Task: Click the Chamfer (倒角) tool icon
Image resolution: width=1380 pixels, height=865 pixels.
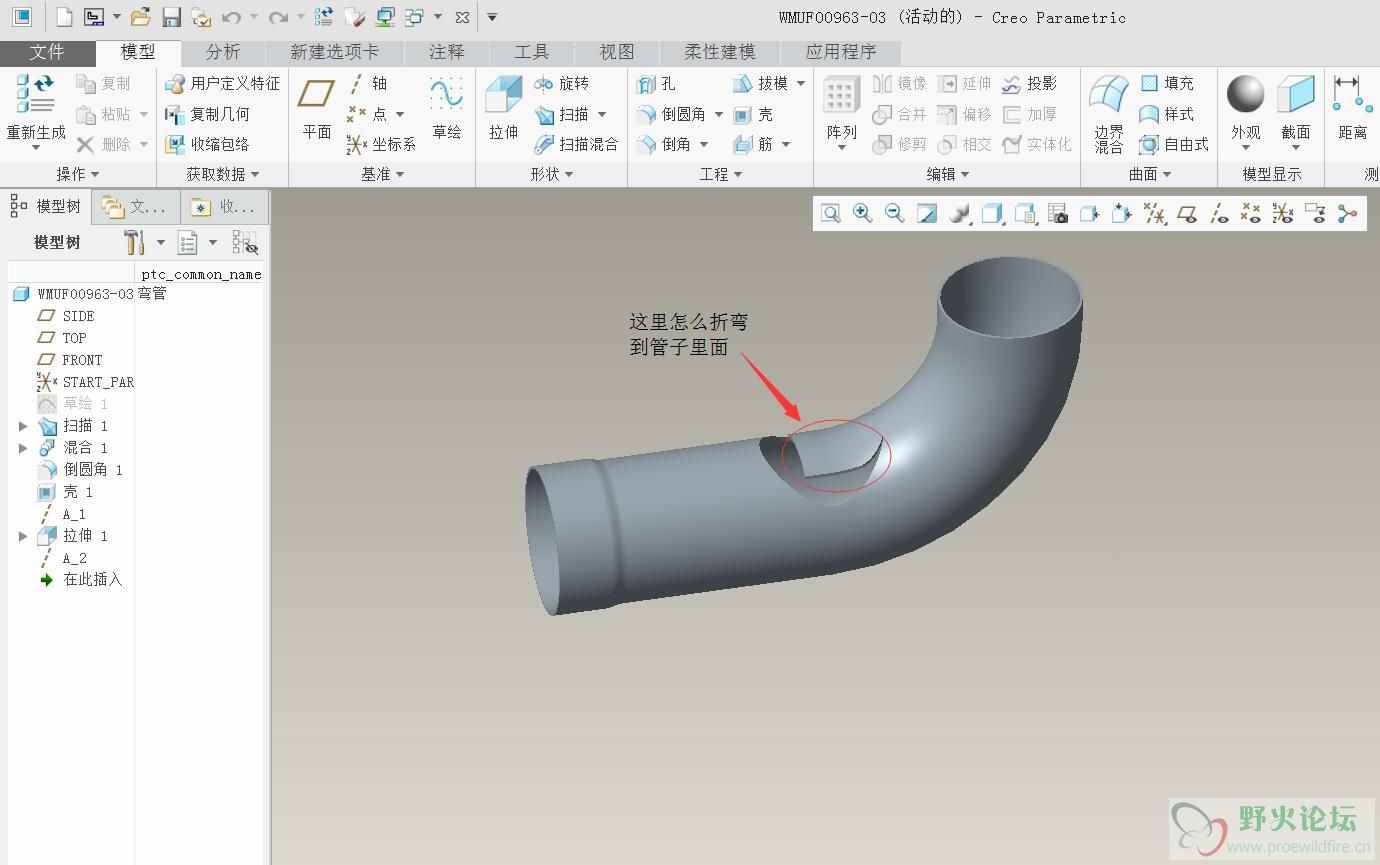Action: [x=646, y=144]
